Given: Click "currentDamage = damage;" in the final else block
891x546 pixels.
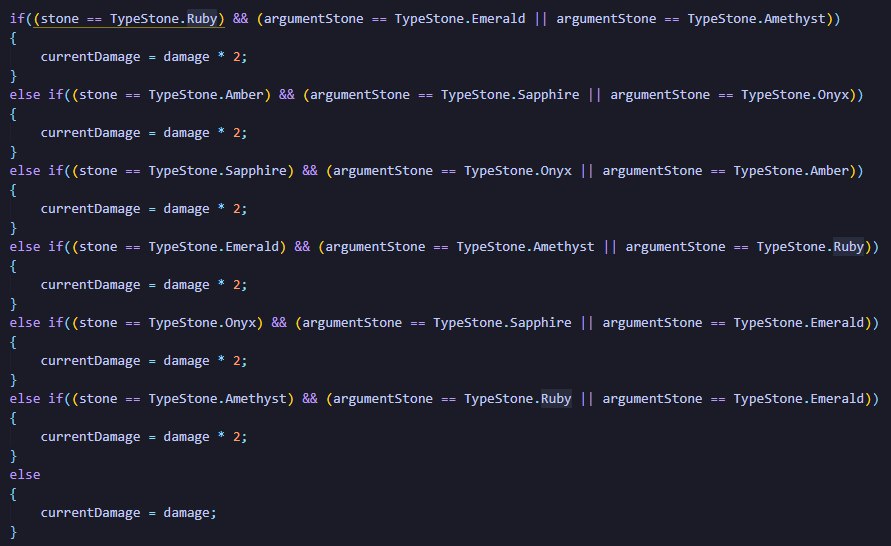Looking at the screenshot, I should (x=128, y=513).
